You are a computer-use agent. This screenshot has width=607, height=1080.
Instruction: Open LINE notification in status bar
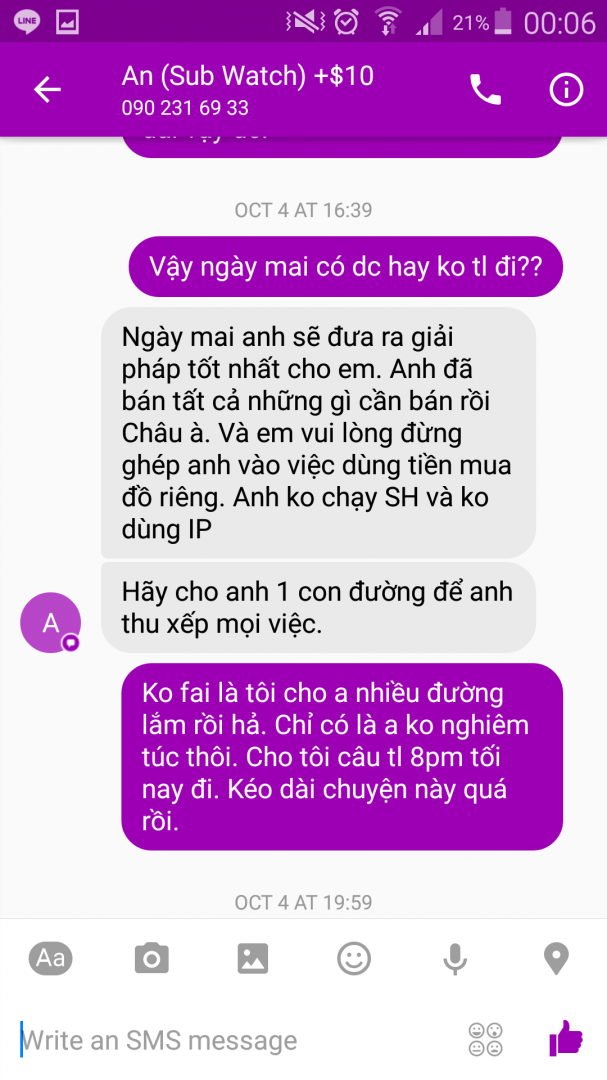pos(26,22)
